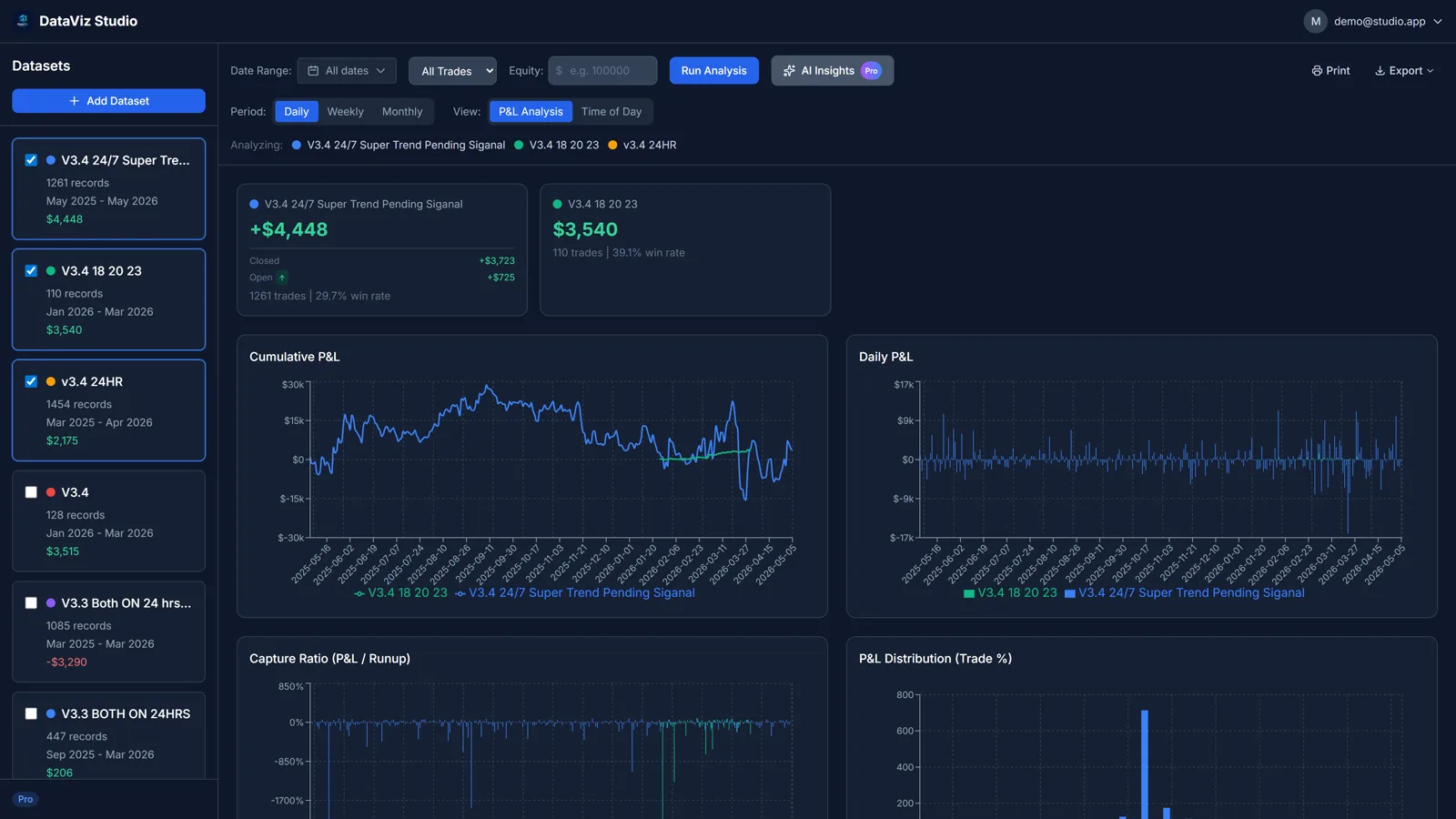The height and width of the screenshot is (819, 1456).
Task: Open the Export dropdown
Action: pos(1404,71)
